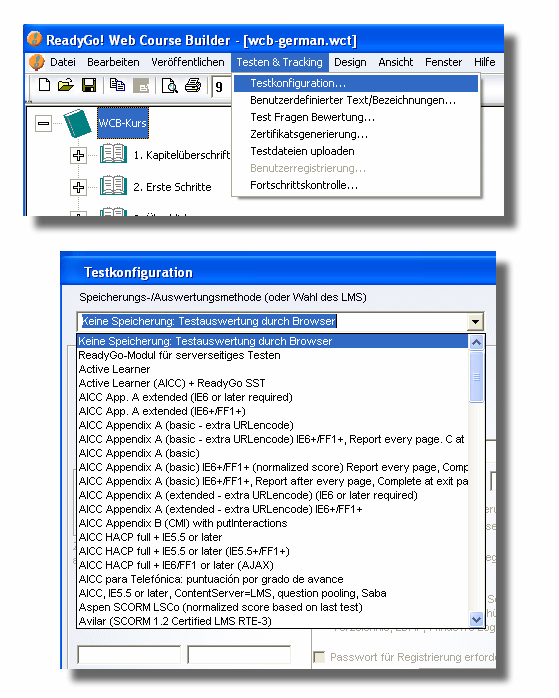Select the WCB-Kurs tree label
This screenshot has width=559, height=698.
click(x=123, y=123)
